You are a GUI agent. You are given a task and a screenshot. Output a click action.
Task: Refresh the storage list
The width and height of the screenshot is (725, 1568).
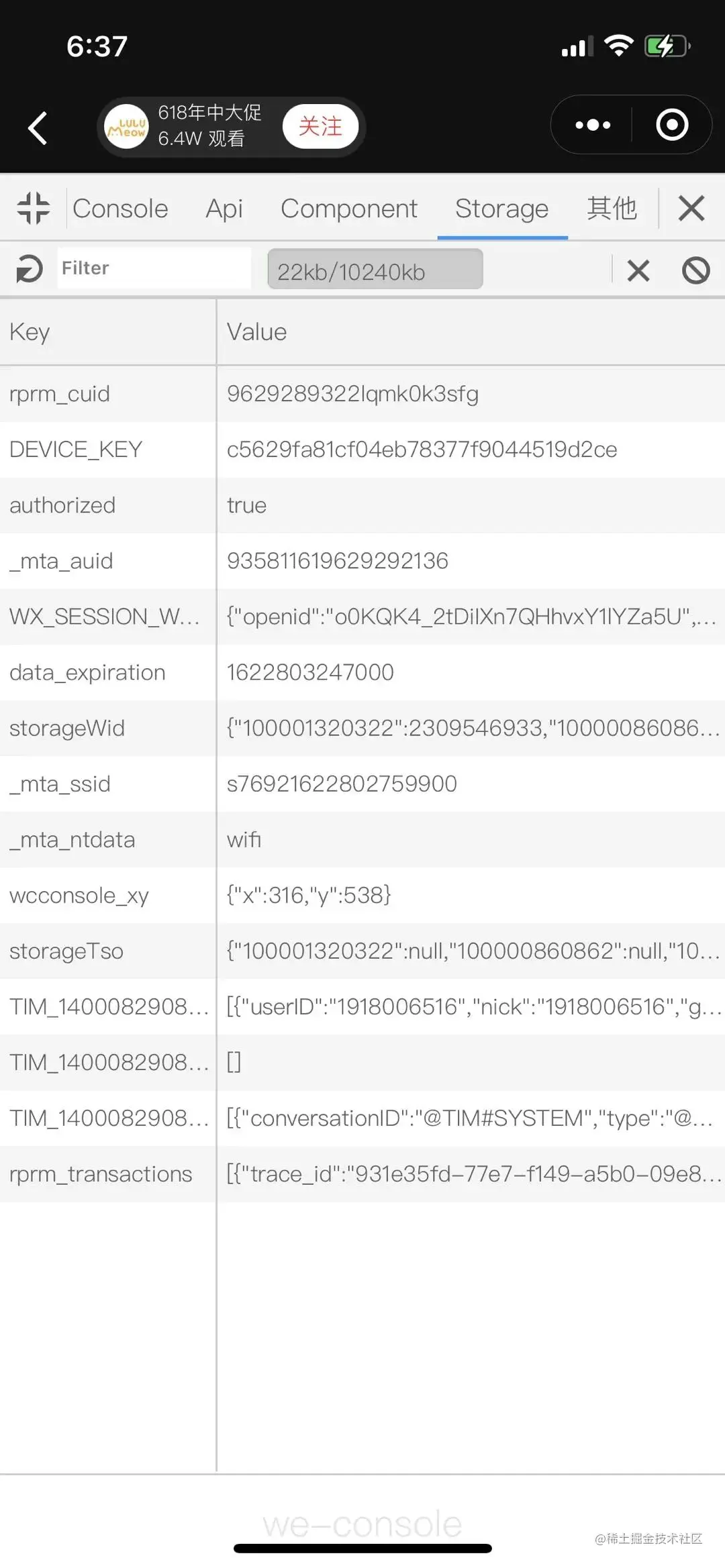point(30,270)
